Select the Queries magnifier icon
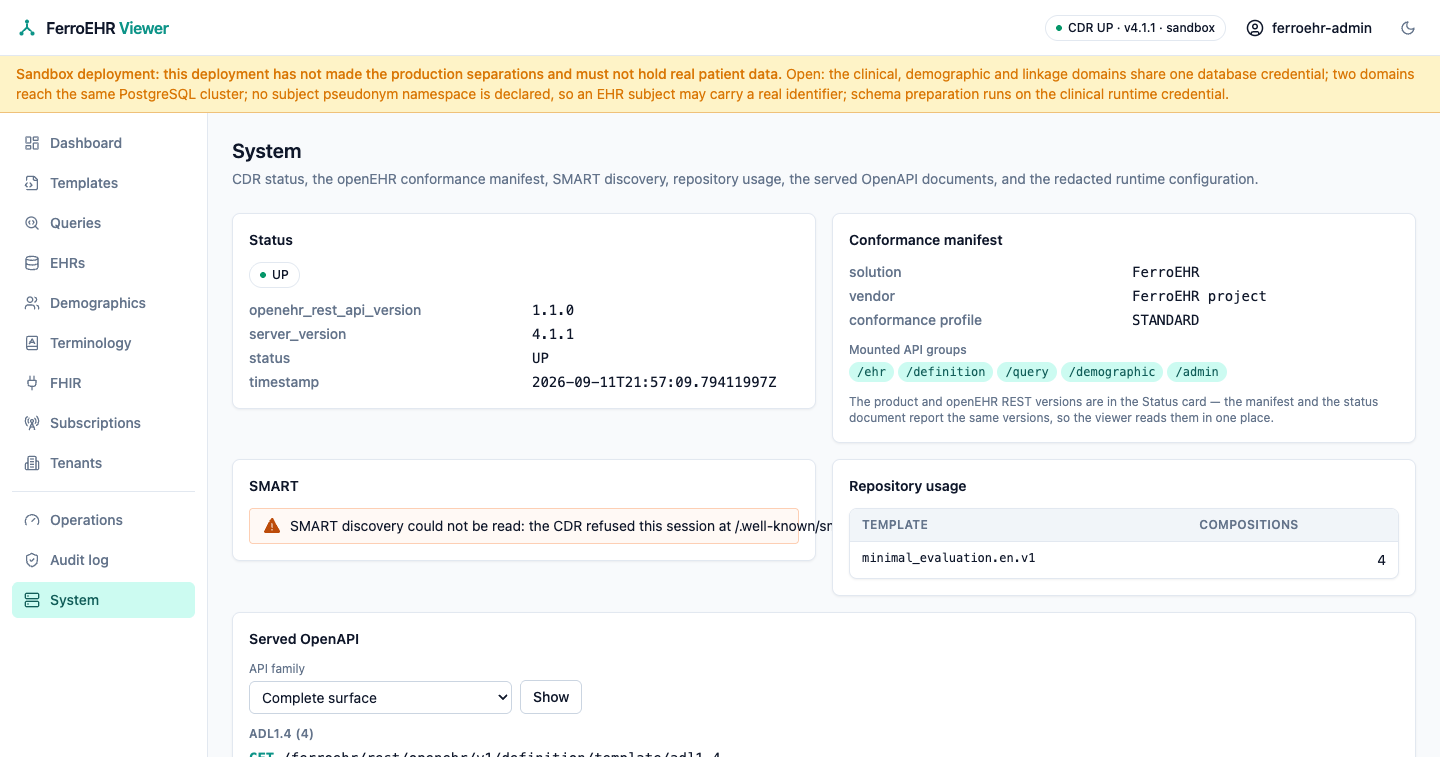Screen dimensions: 1440x757 click(x=32, y=223)
